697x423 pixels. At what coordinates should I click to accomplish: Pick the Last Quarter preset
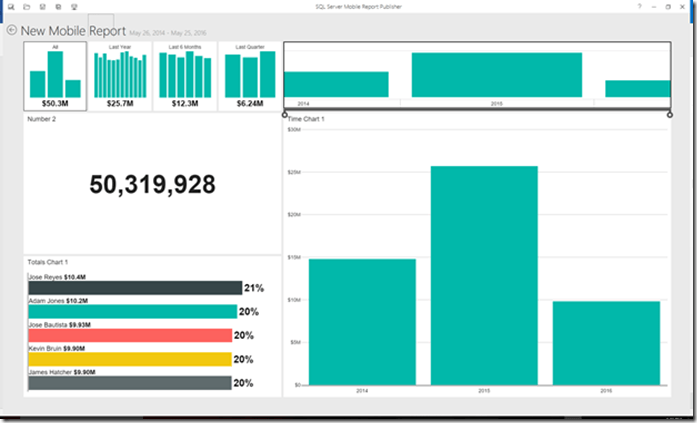(x=250, y=76)
